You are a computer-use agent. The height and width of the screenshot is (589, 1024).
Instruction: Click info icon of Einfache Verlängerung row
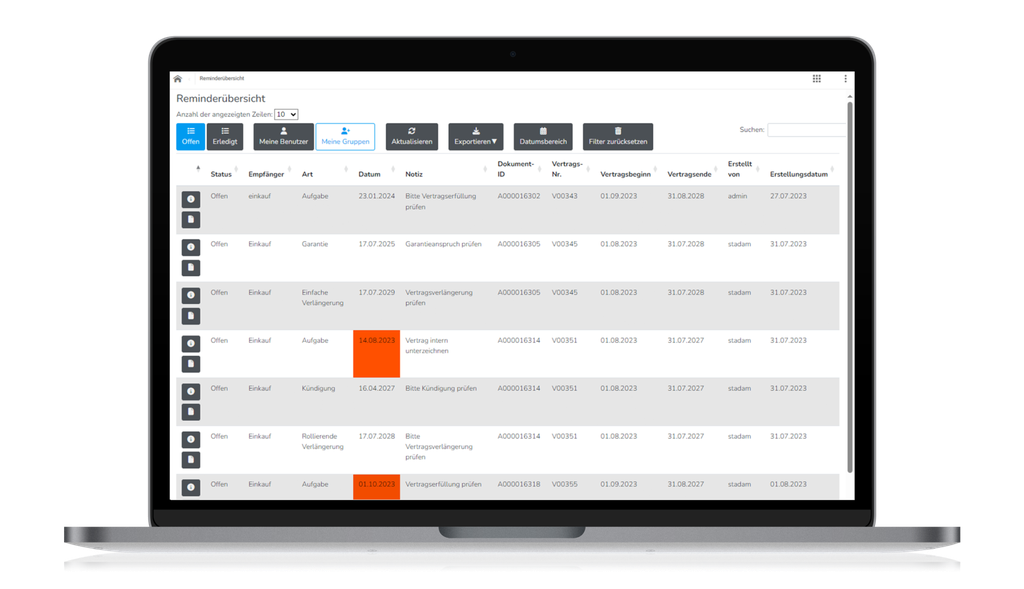191,295
